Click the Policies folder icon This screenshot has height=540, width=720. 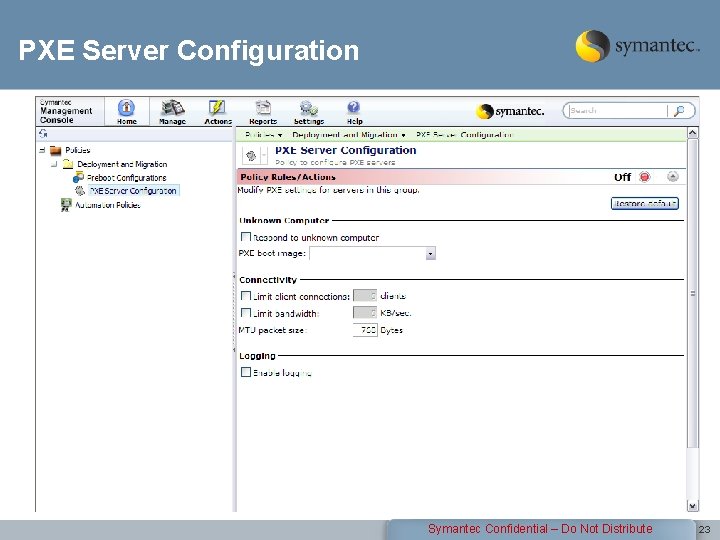[x=56, y=150]
